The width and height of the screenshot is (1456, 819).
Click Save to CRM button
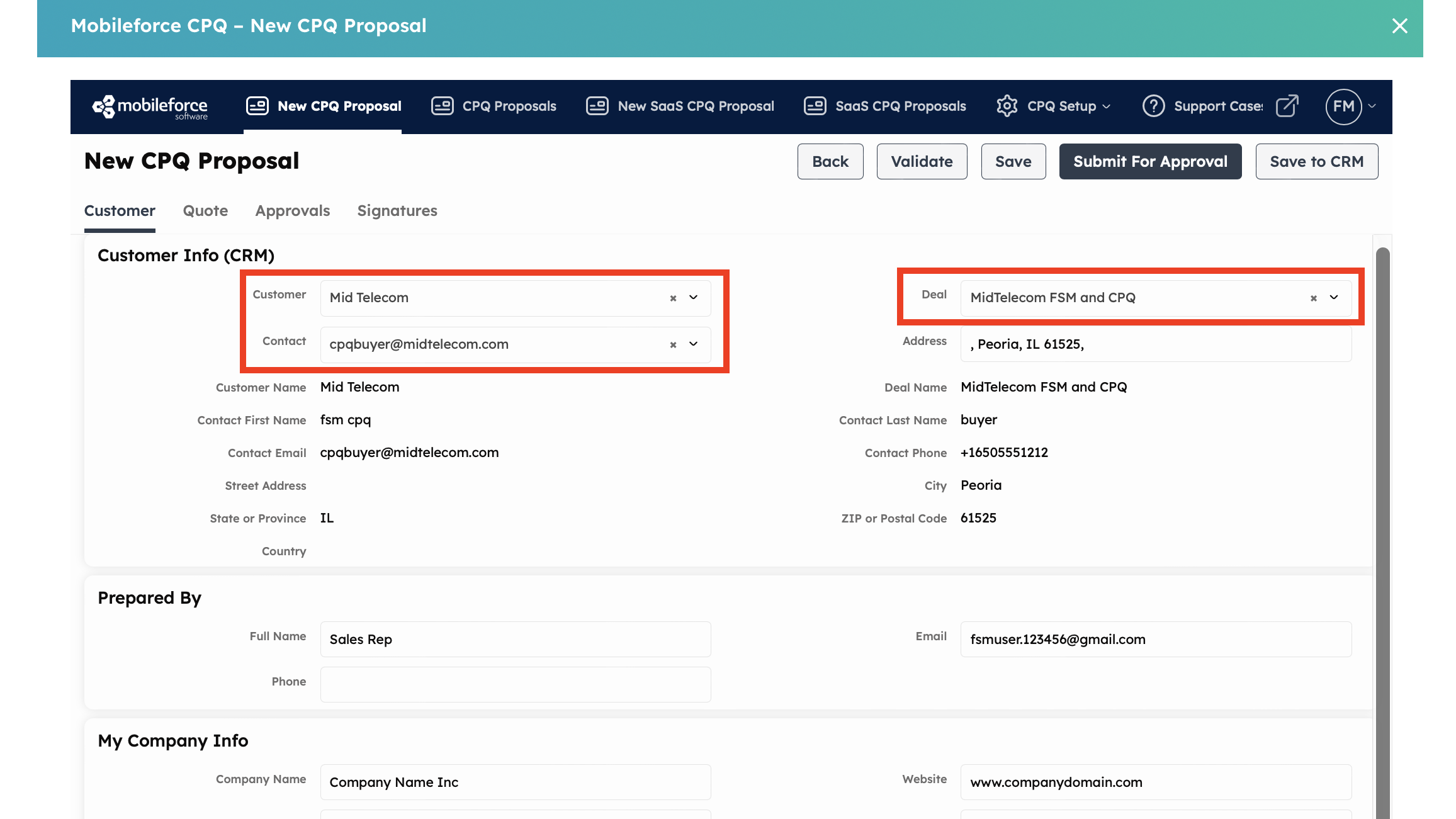tap(1317, 162)
